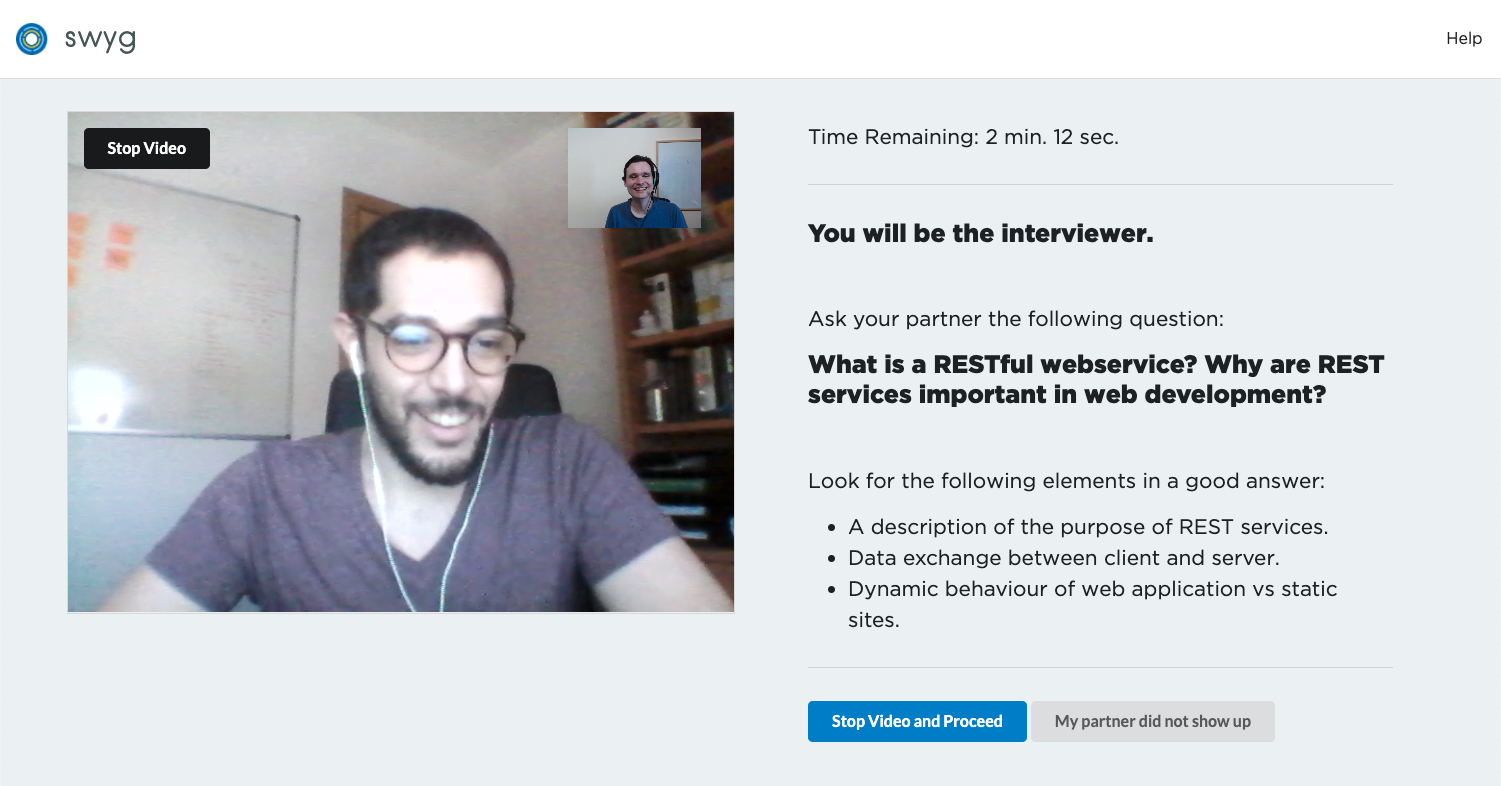The image size is (1501, 786).
Task: Click the swyg circular logo icon
Action: [32, 39]
